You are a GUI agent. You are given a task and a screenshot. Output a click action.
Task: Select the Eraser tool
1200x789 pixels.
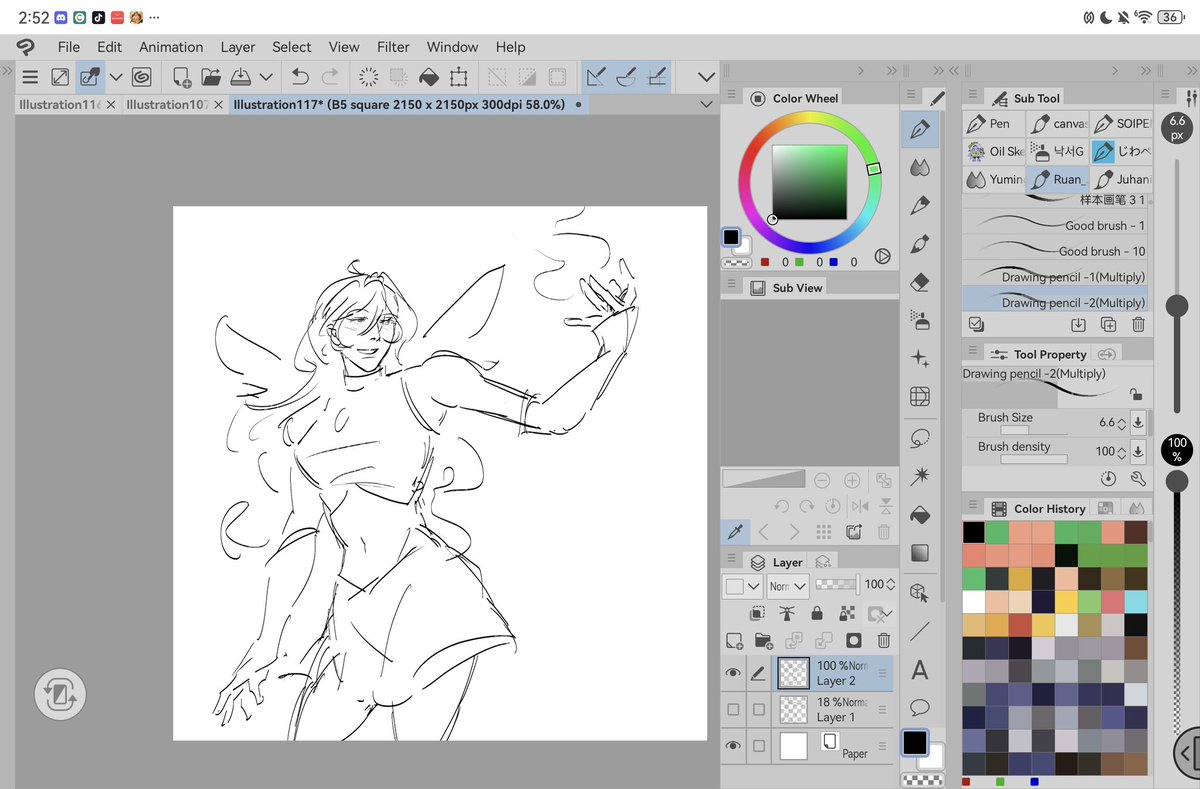click(x=920, y=282)
